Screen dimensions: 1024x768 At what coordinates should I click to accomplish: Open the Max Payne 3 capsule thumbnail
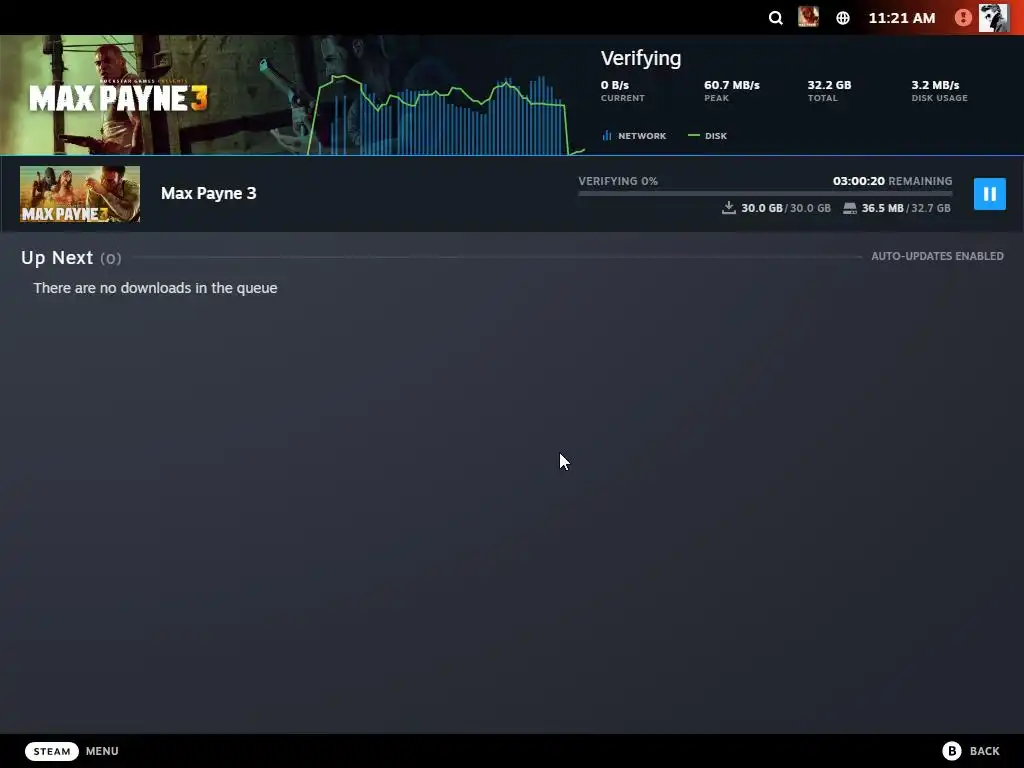[x=80, y=194]
